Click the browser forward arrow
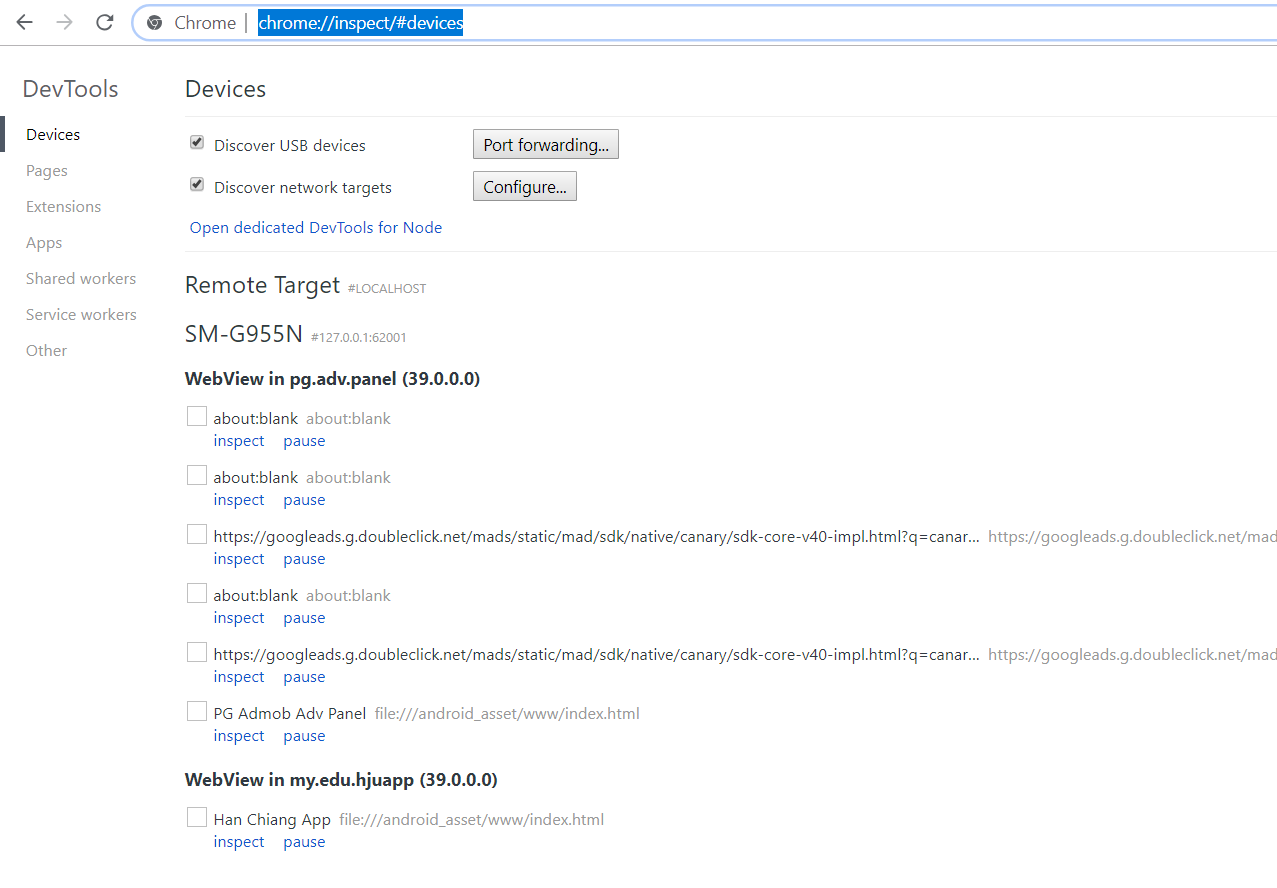Viewport: 1277px width, 888px height. point(65,22)
